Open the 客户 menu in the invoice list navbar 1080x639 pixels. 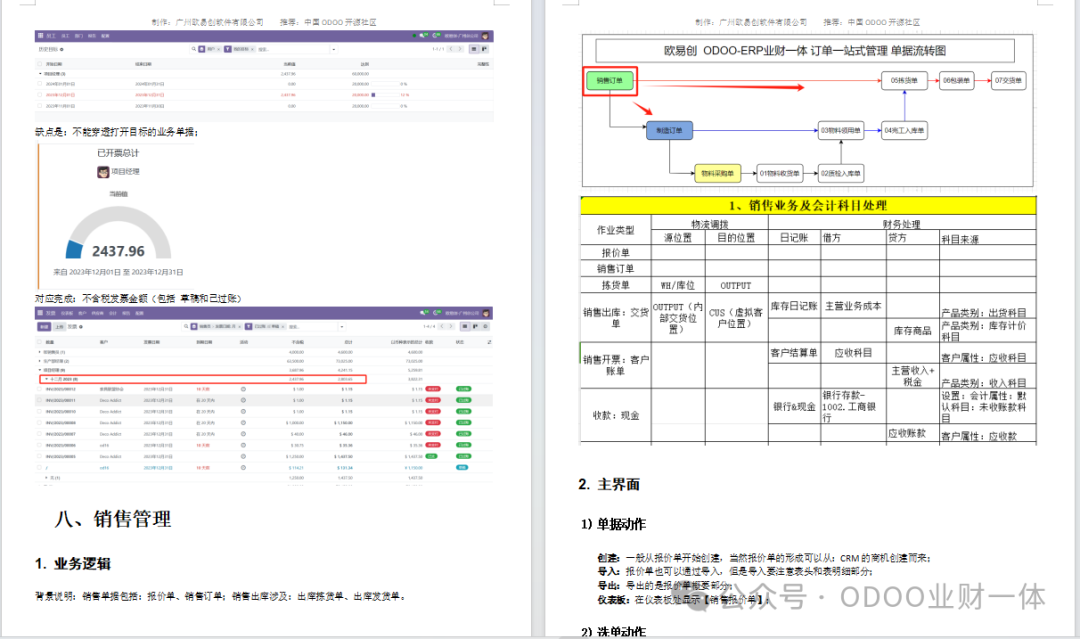82,313
